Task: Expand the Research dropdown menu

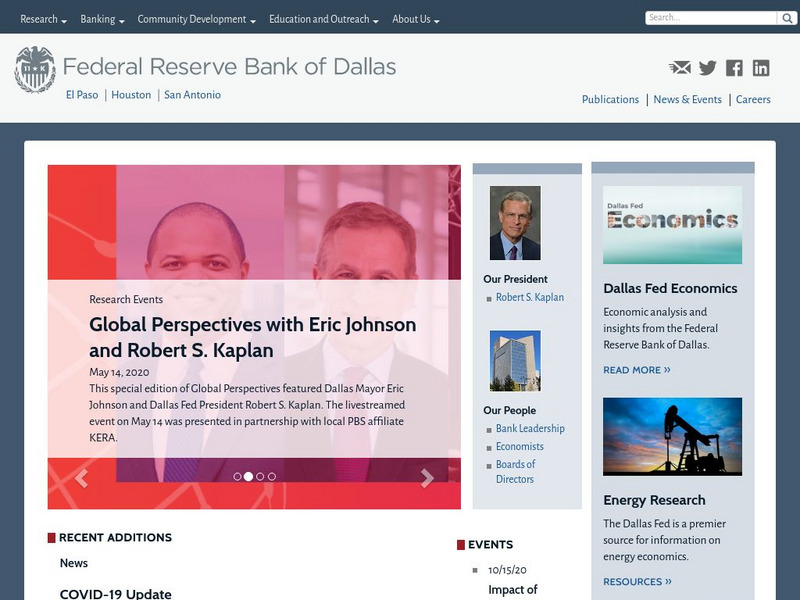Action: pyautogui.click(x=43, y=19)
